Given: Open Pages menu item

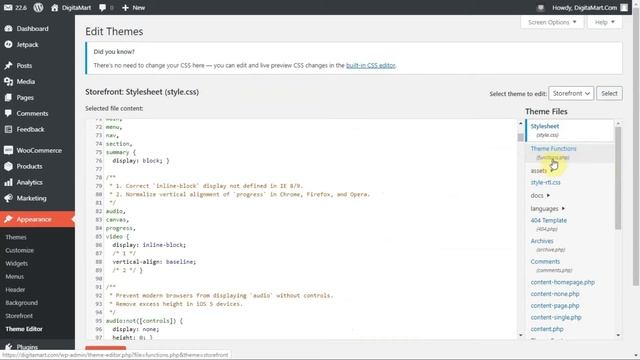Looking at the screenshot, I should [25, 98].
